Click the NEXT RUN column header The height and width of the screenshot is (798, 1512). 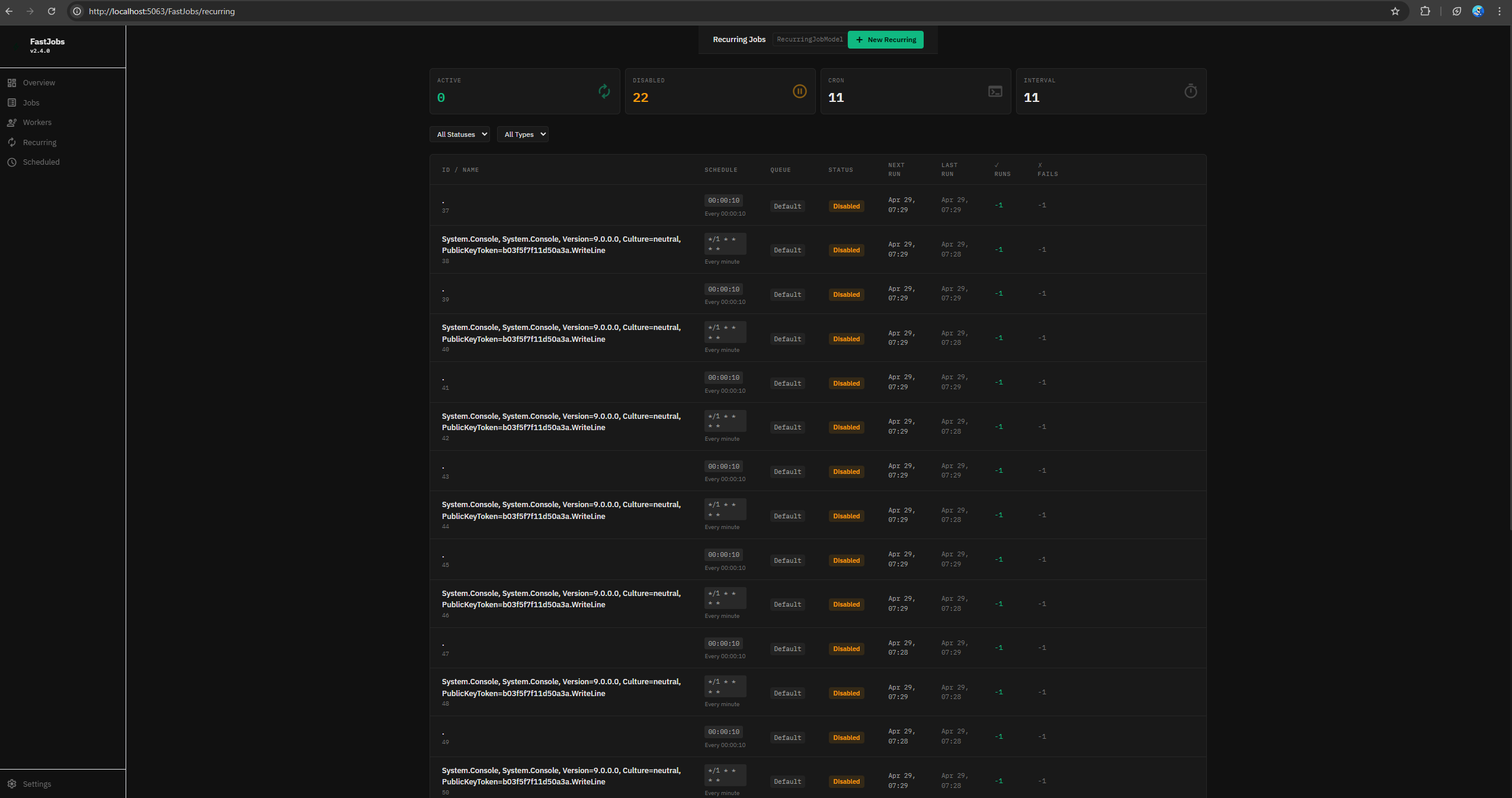tap(896, 170)
